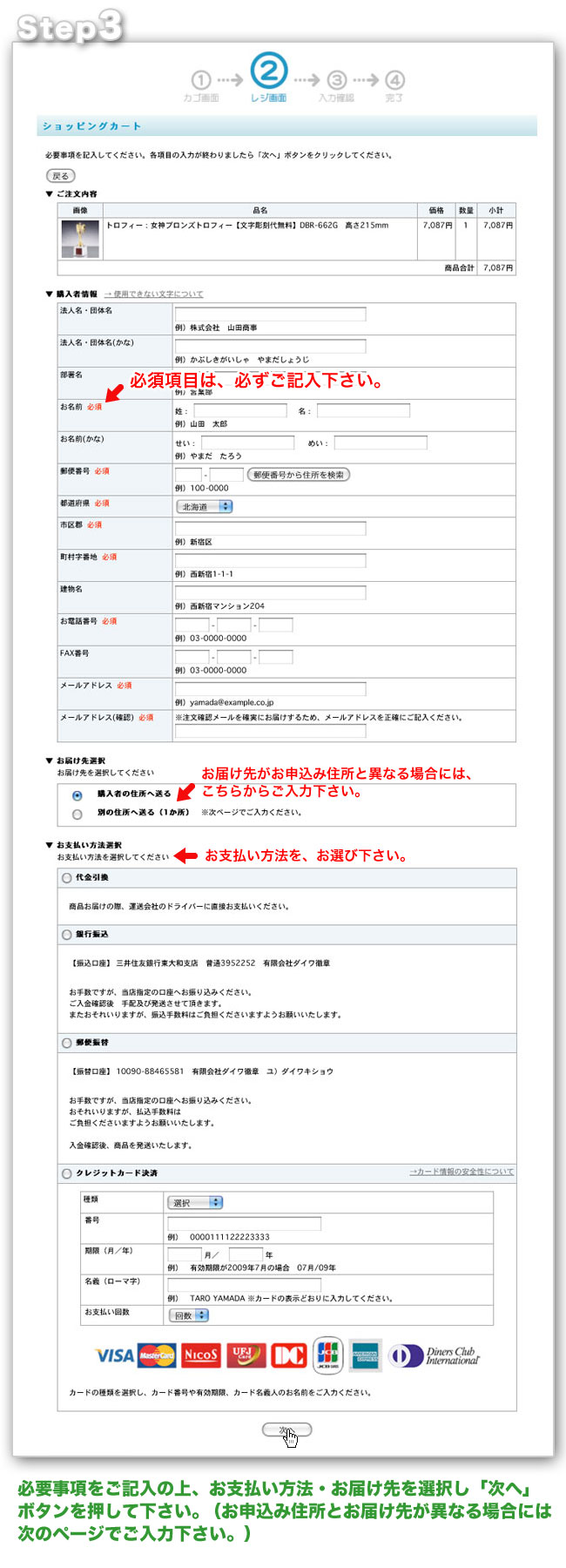Click the card 名義（ローマ字） field
The image size is (566, 1568).
point(244,1284)
